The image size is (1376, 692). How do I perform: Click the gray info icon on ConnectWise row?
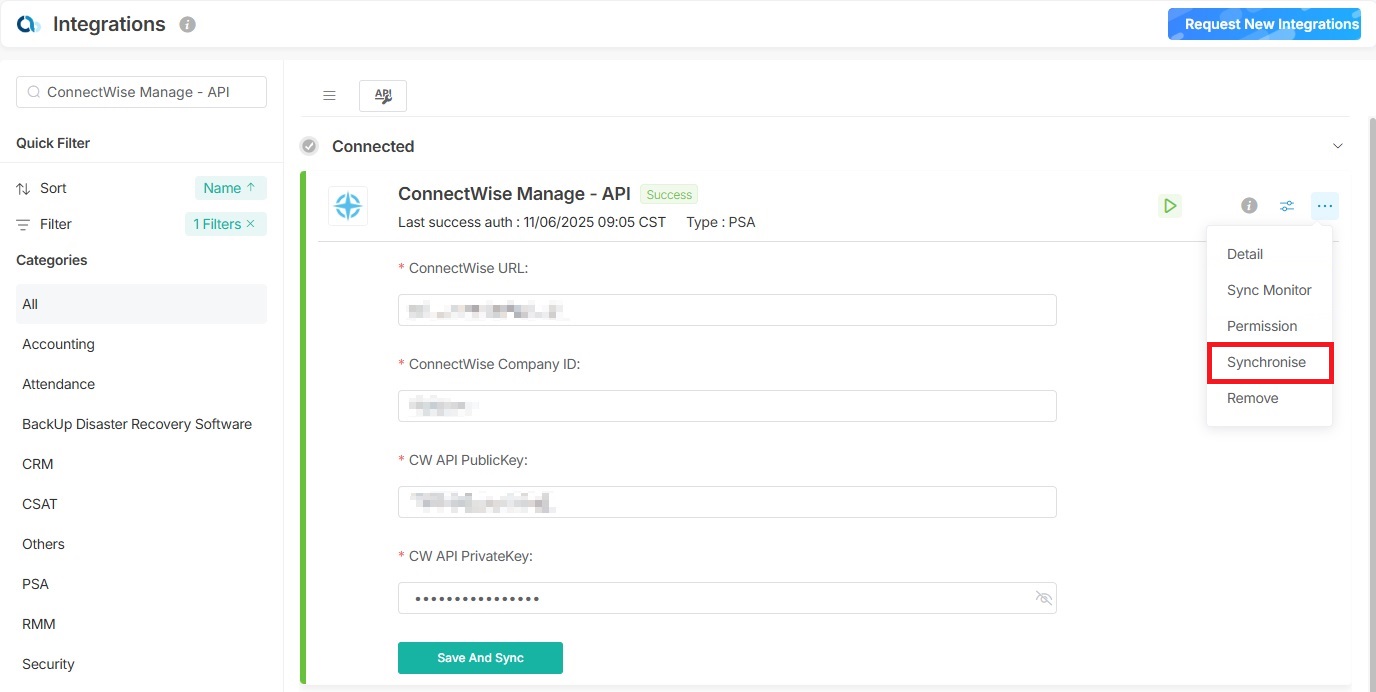tap(1249, 206)
